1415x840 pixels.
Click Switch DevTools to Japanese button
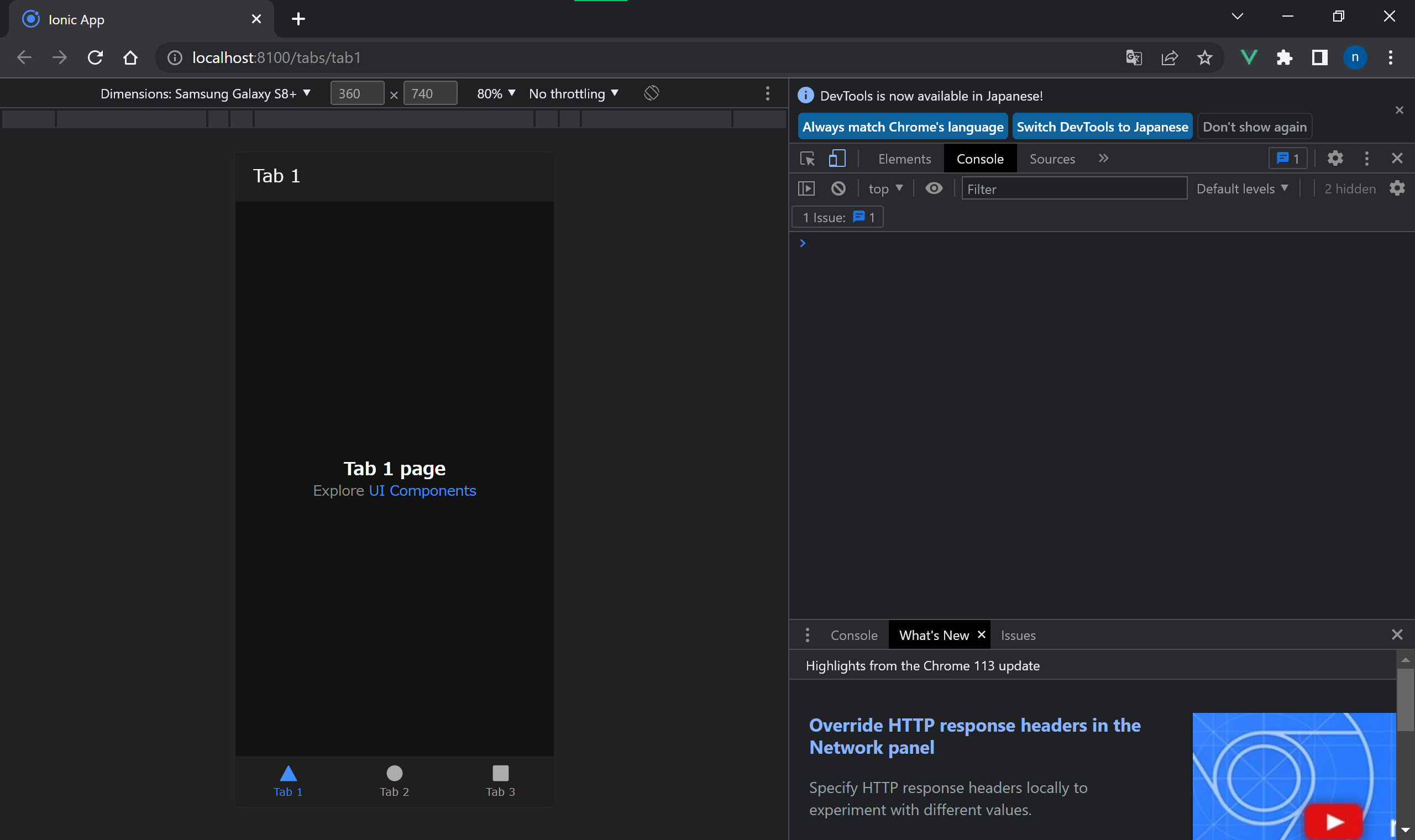pos(1102,127)
